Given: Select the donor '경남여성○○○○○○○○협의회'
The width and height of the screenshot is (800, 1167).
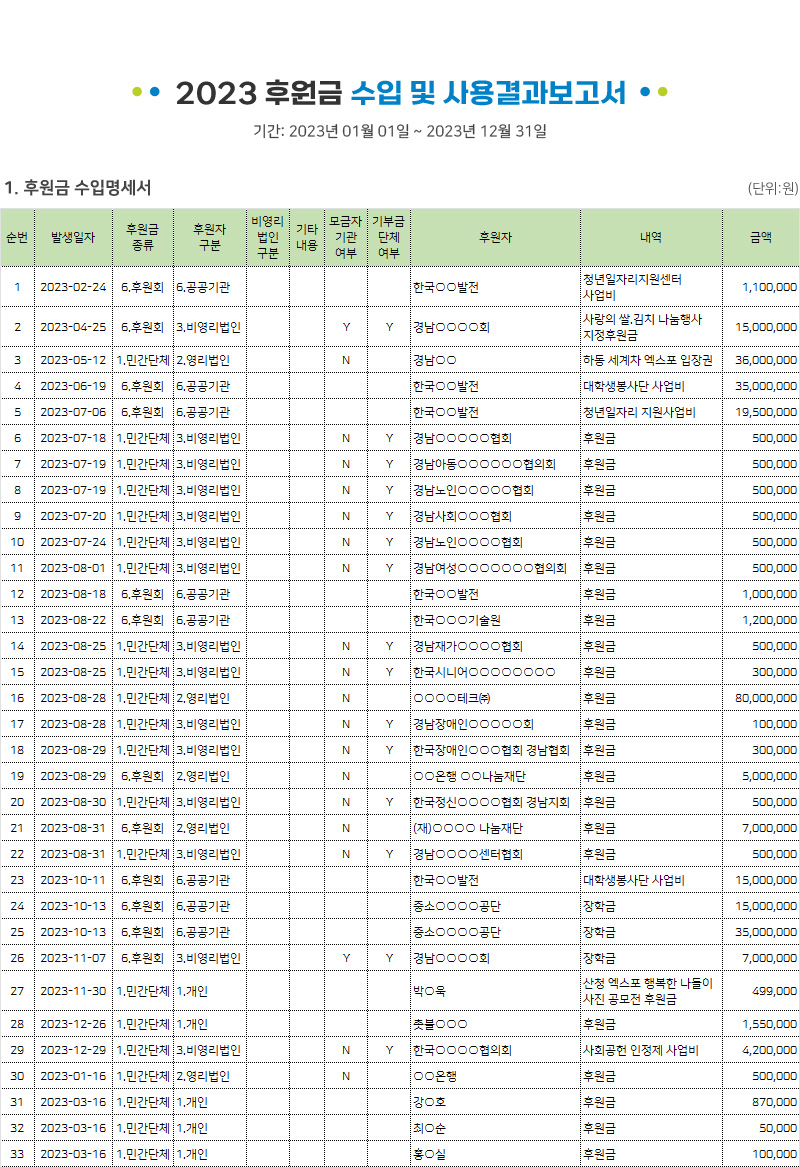Looking at the screenshot, I should (x=490, y=569).
